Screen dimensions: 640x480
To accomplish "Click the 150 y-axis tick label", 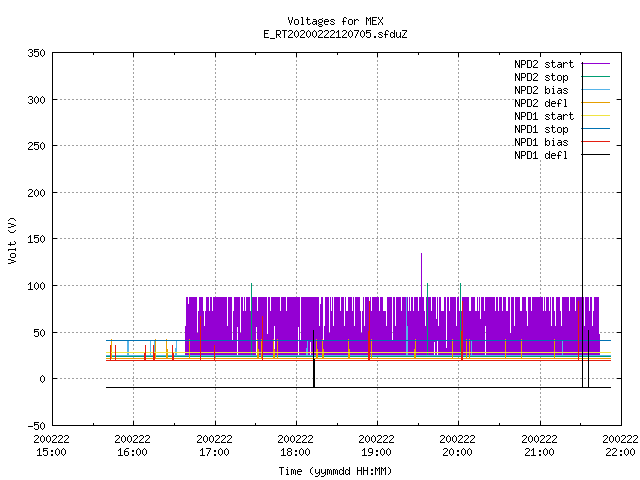I will [36, 239].
